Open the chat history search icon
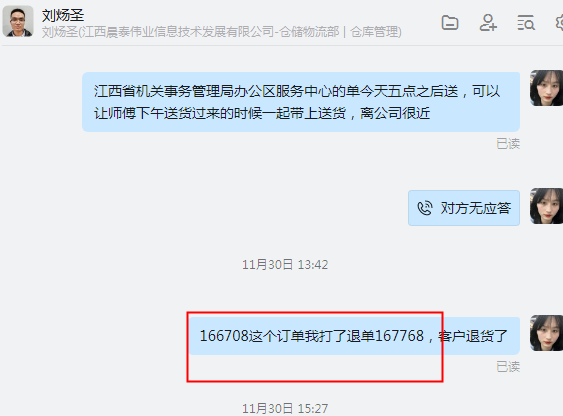This screenshot has width=563, height=416. (x=526, y=23)
